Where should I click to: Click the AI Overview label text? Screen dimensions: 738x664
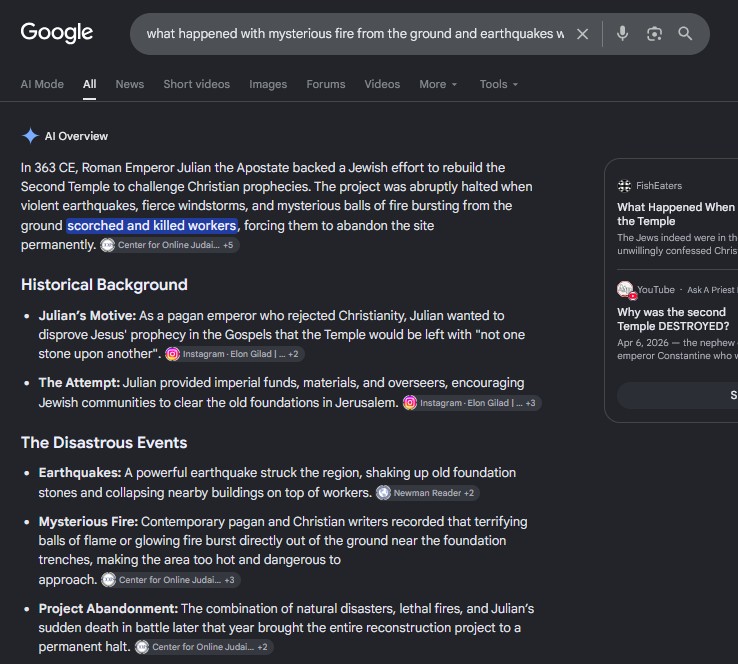click(76, 136)
